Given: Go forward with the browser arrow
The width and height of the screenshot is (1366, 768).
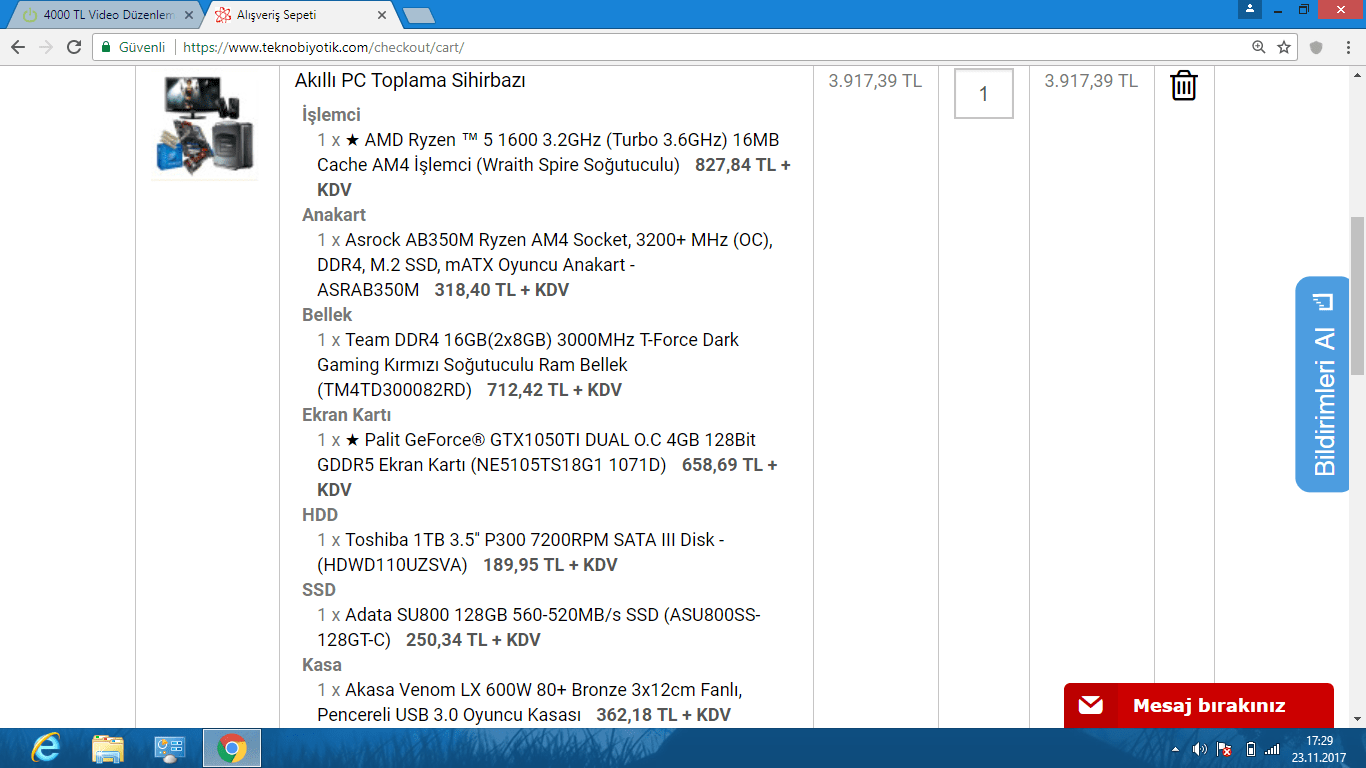Looking at the screenshot, I should pyautogui.click(x=46, y=47).
